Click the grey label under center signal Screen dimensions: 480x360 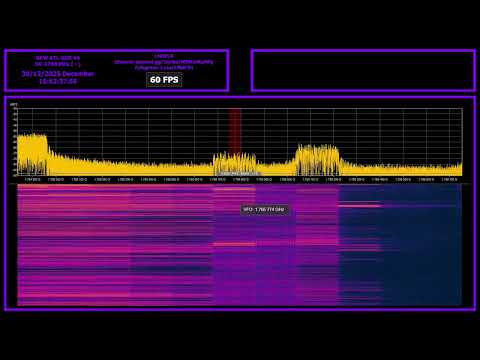pos(237,174)
